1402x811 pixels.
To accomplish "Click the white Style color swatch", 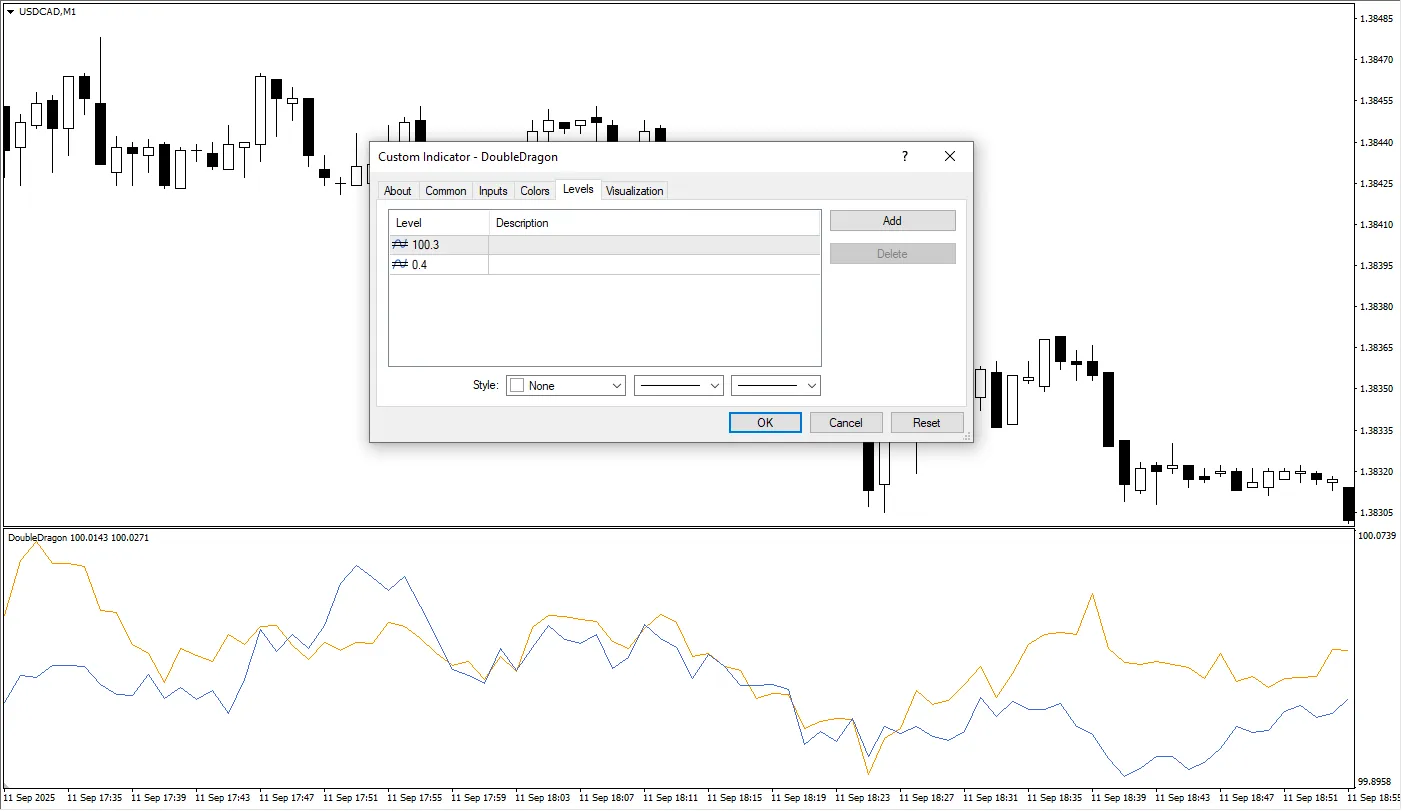I will click(x=517, y=386).
